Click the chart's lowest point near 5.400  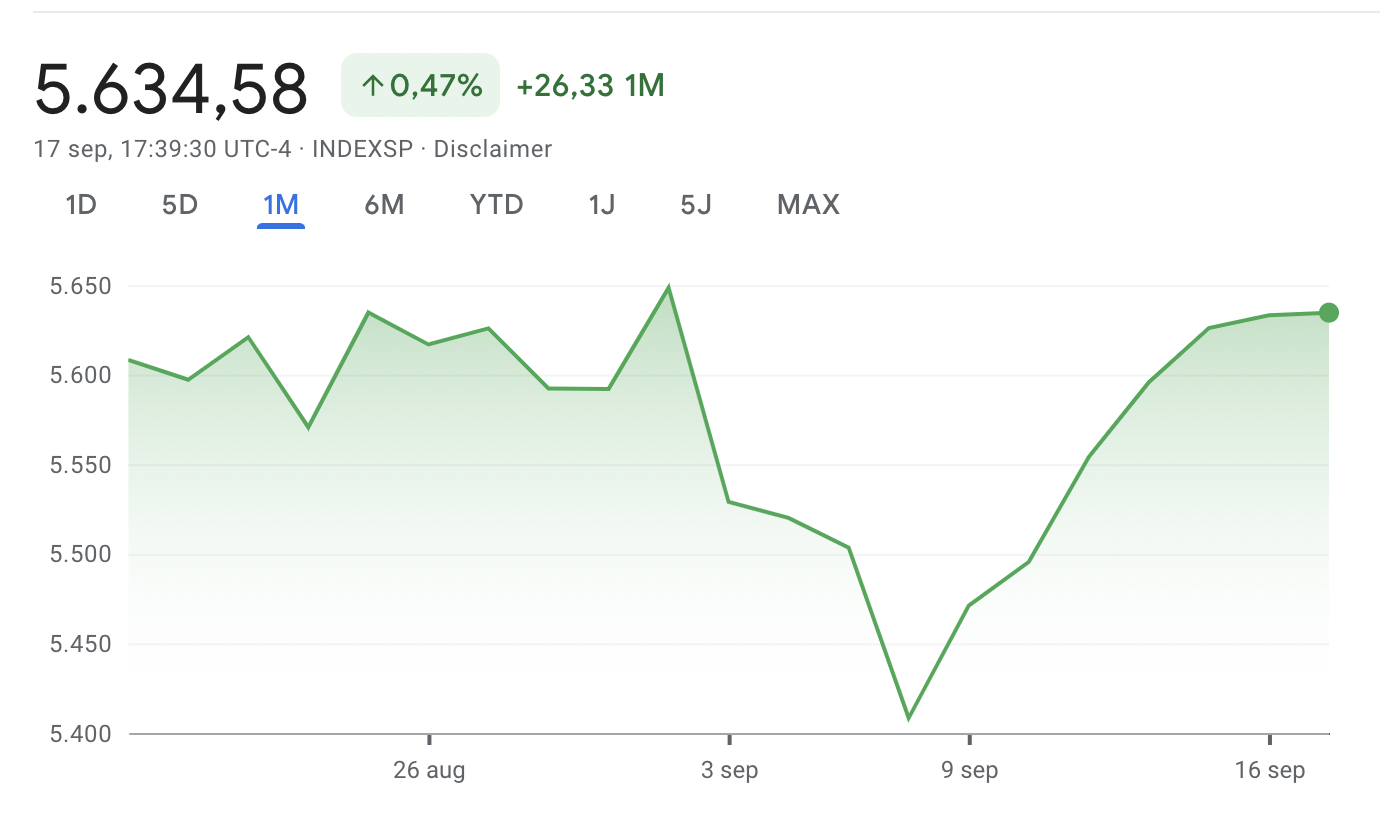[x=908, y=717]
